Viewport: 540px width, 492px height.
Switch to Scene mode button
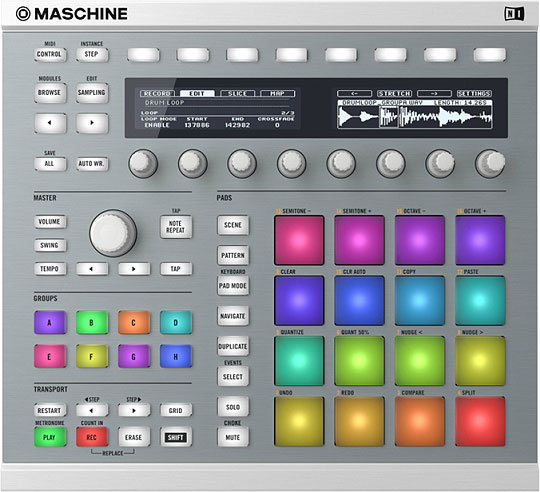(233, 225)
